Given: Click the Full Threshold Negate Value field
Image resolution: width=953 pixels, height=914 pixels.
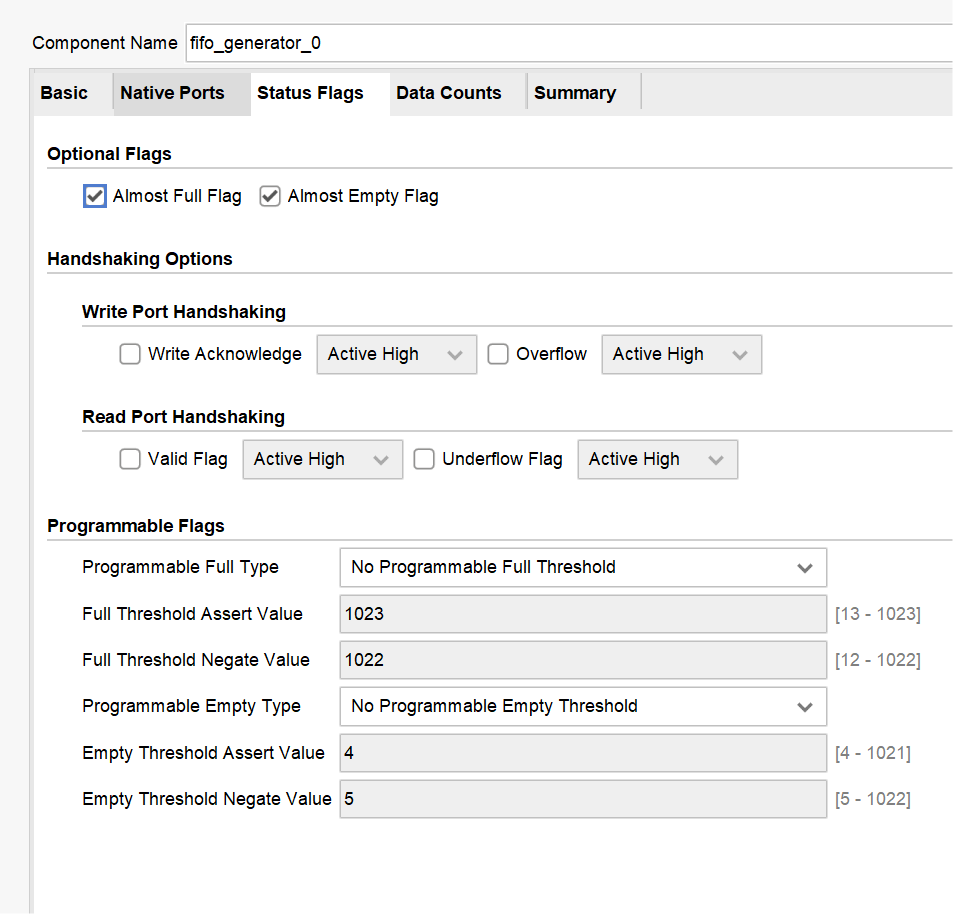Looking at the screenshot, I should pos(583,660).
